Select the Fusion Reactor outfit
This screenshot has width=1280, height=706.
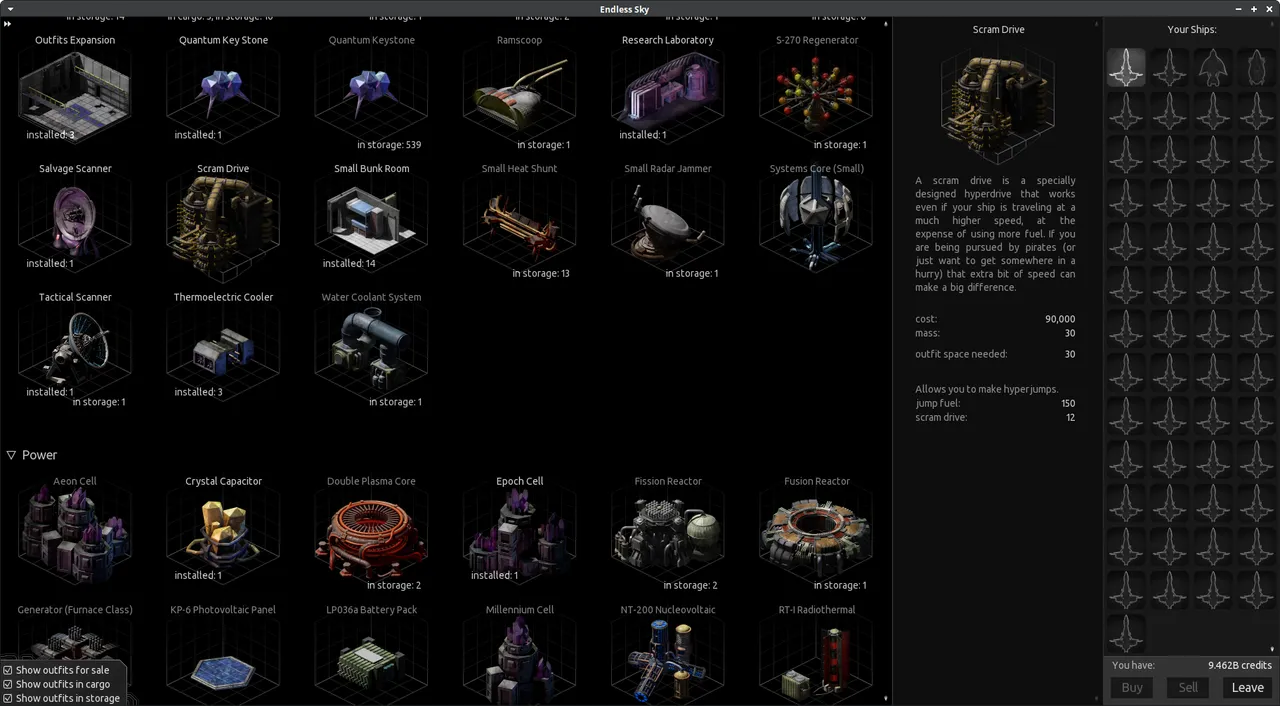click(817, 534)
